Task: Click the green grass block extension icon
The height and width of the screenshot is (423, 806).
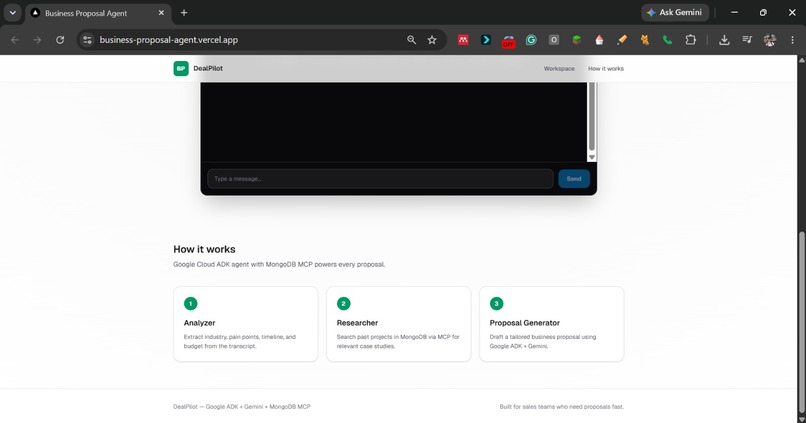Action: tap(576, 40)
